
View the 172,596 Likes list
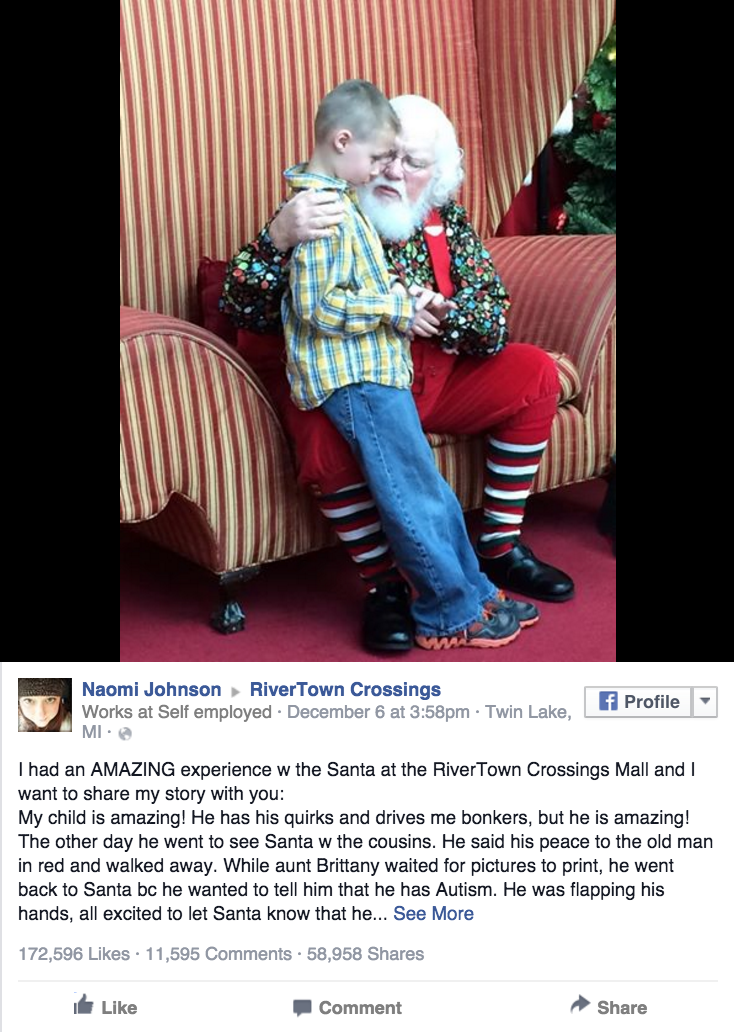(74, 954)
